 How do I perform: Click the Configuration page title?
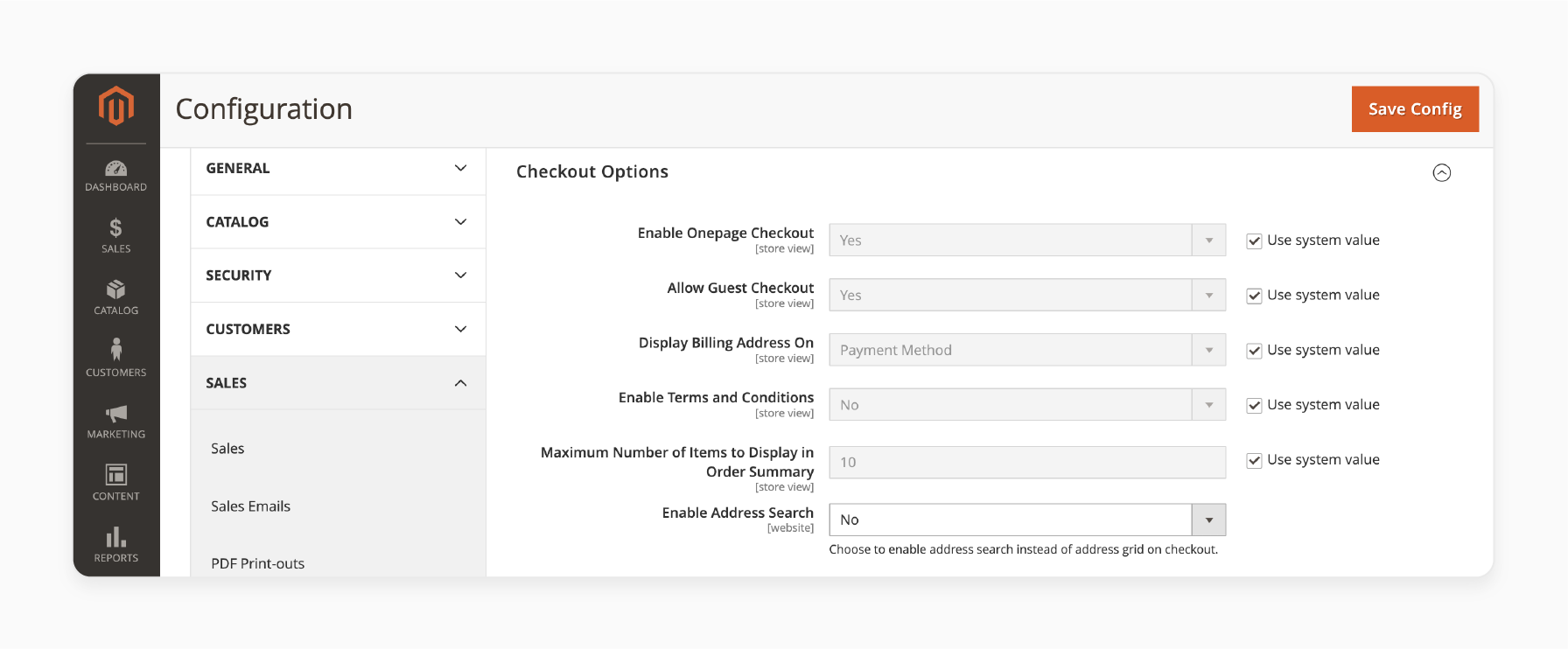pyautogui.click(x=264, y=109)
